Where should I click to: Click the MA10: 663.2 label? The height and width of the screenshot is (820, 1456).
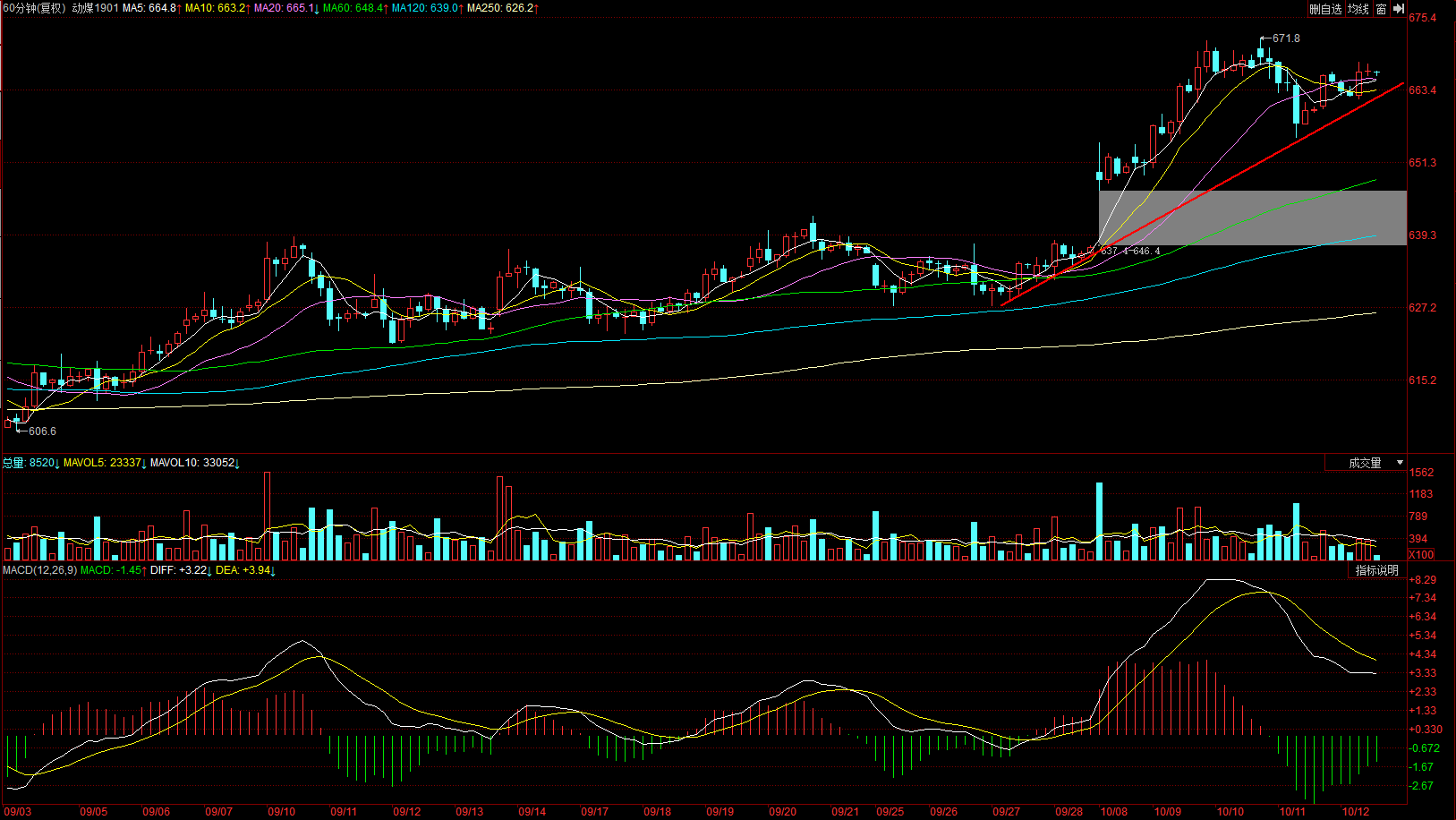click(217, 8)
